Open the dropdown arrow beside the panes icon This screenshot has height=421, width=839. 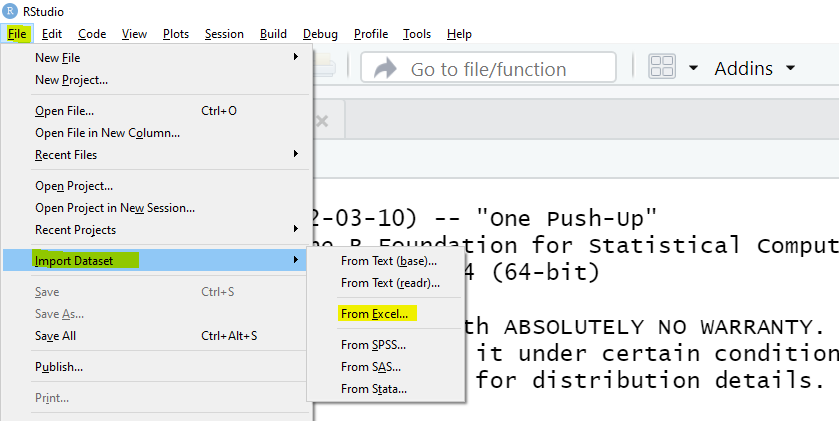[694, 68]
